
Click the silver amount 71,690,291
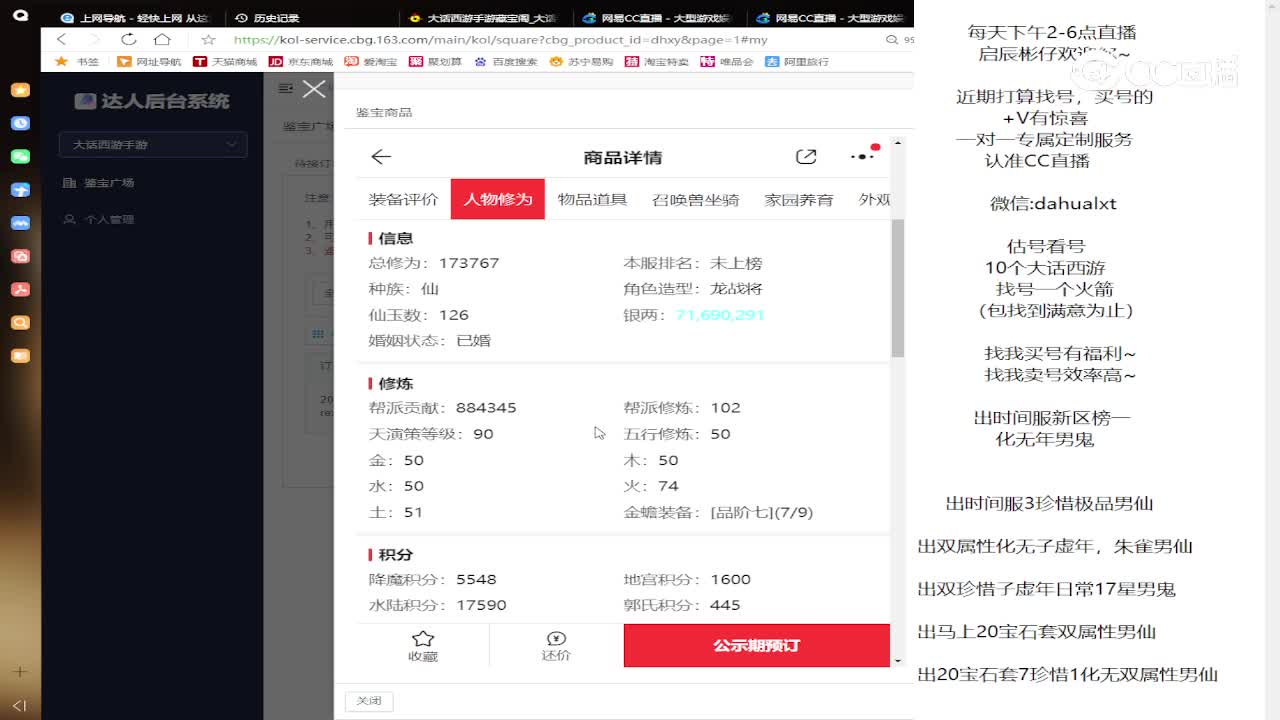point(720,315)
